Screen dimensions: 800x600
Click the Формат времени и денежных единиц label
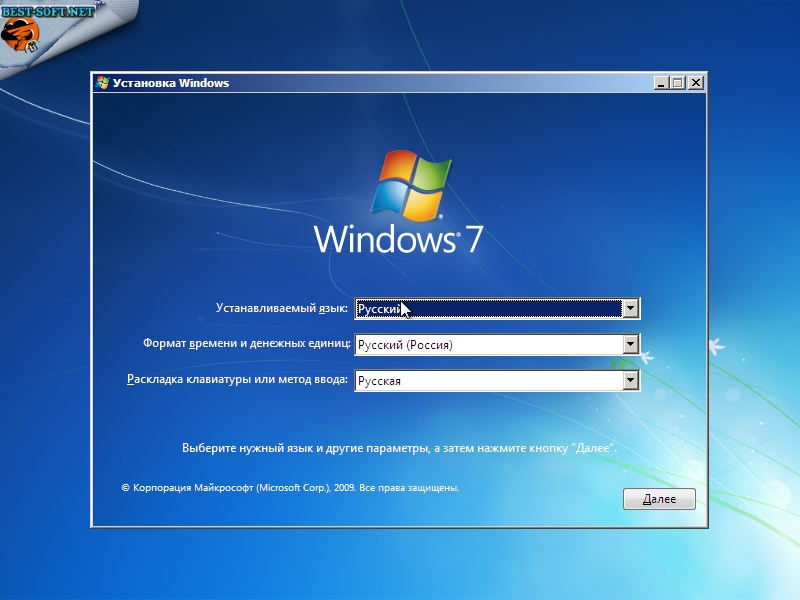point(246,343)
